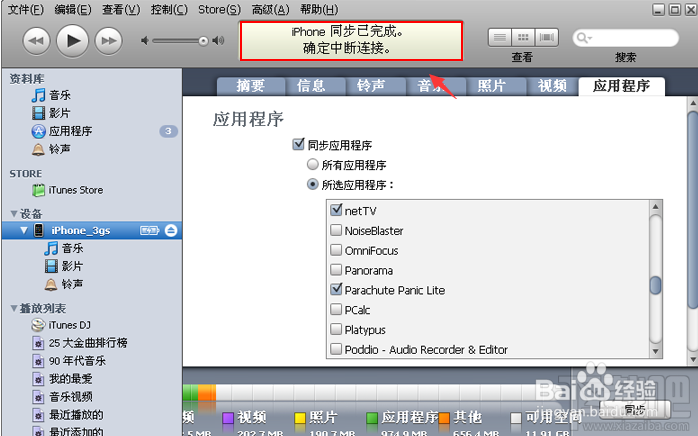Click the app list scrollbar thumb
Viewport: 698px width, 436px height.
(x=655, y=285)
